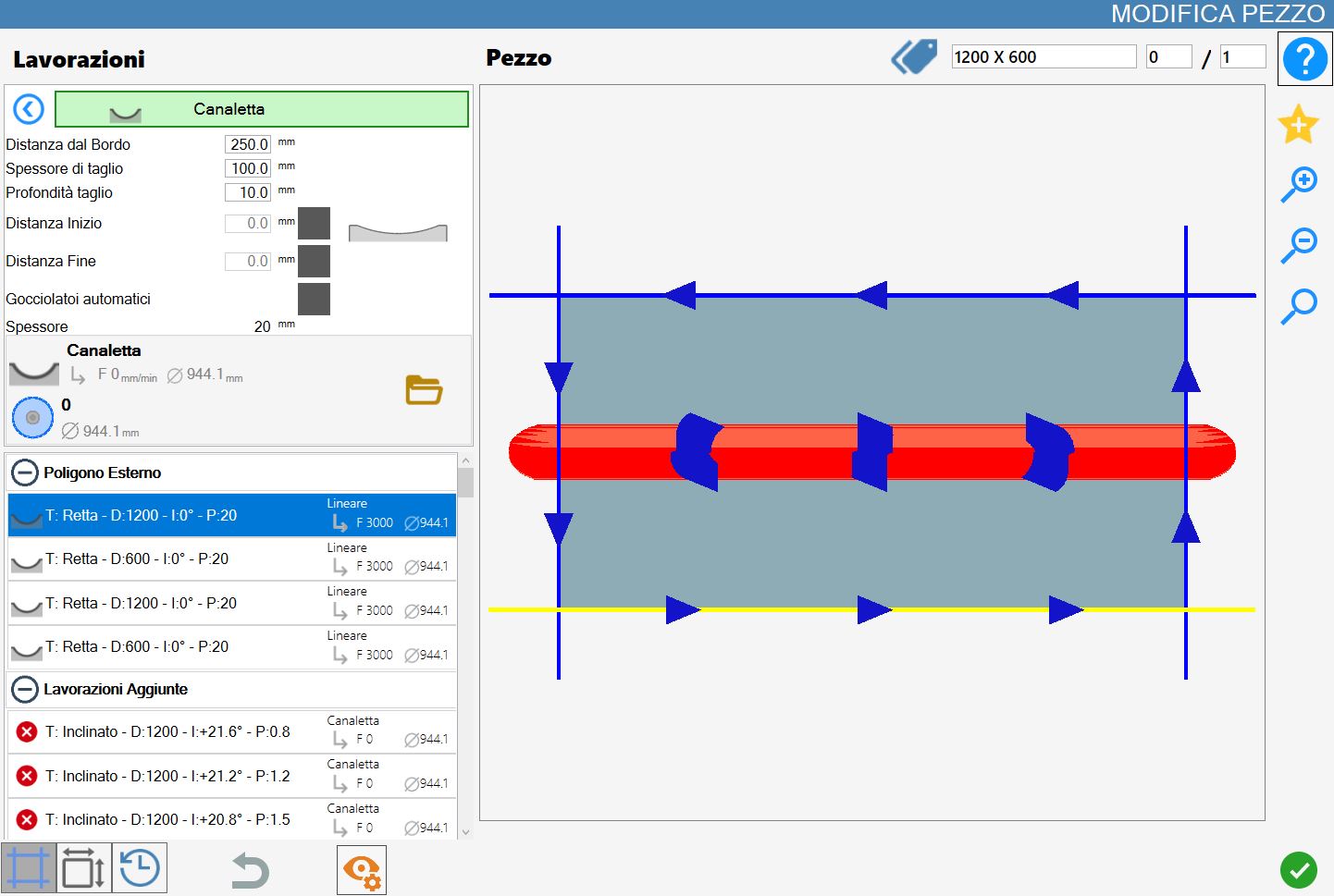
Task: Toggle the eye settings visibility icon
Action: click(362, 870)
